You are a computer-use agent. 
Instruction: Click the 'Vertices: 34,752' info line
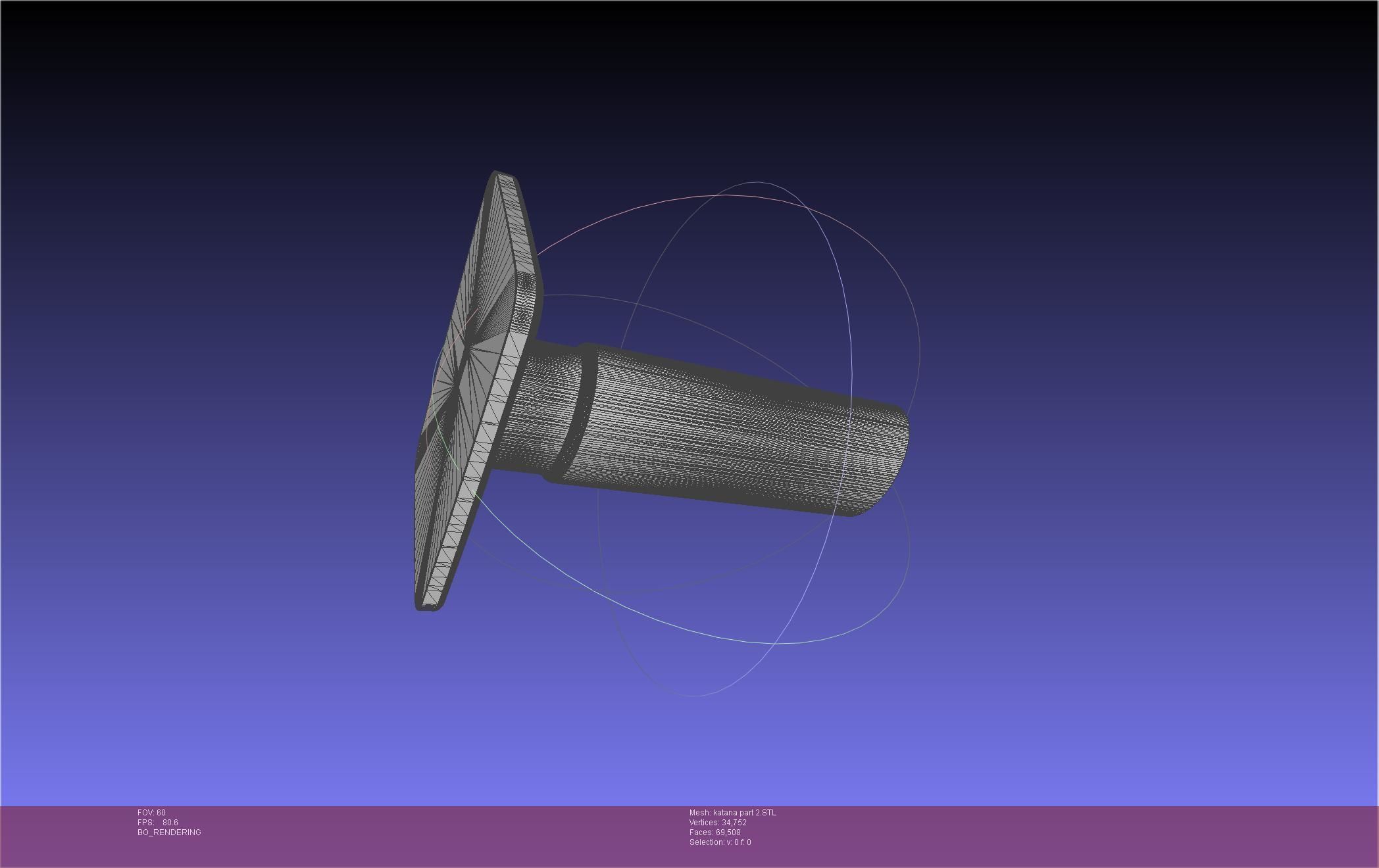718,823
